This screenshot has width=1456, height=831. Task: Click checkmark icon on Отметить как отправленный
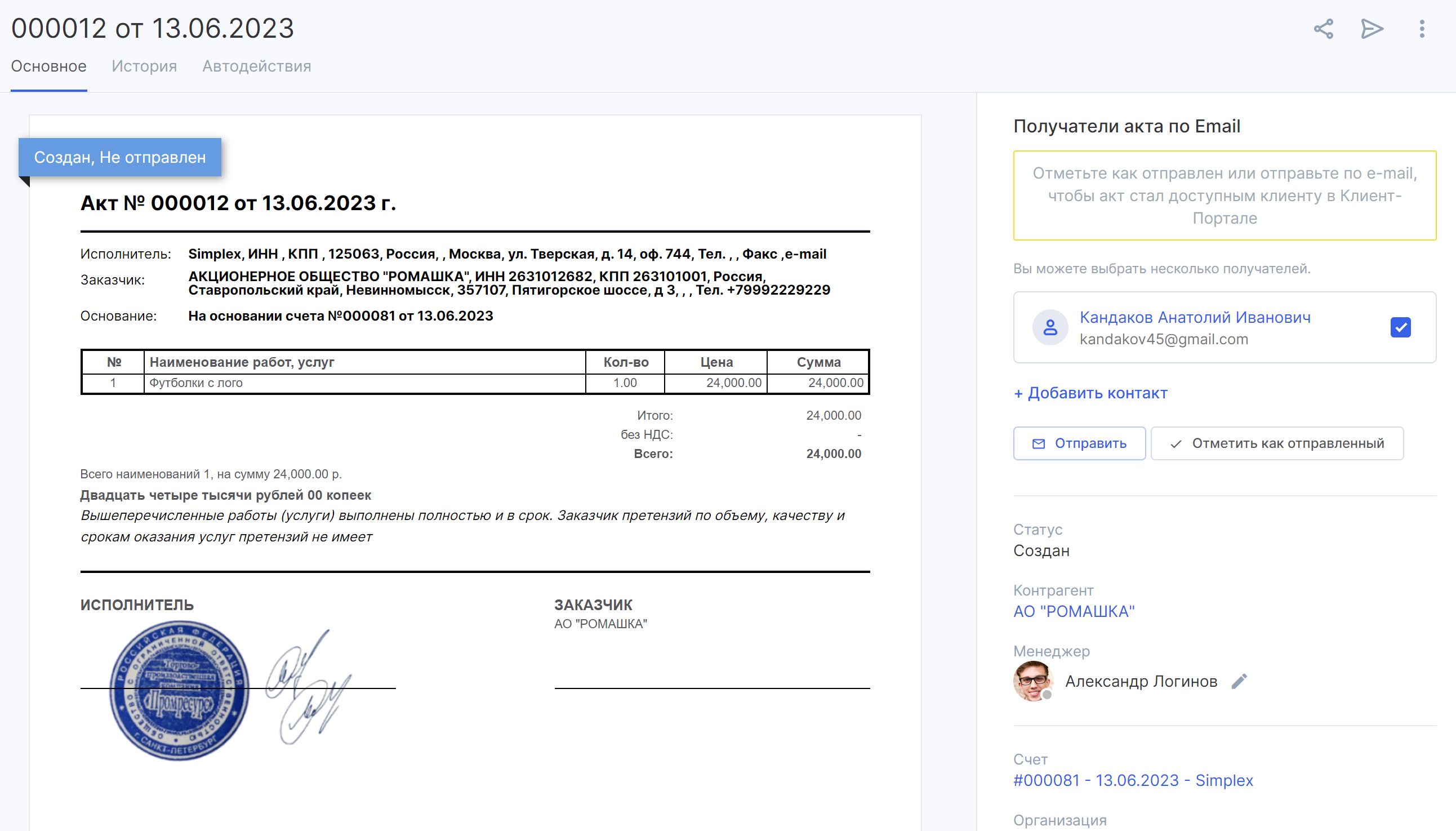click(1176, 443)
